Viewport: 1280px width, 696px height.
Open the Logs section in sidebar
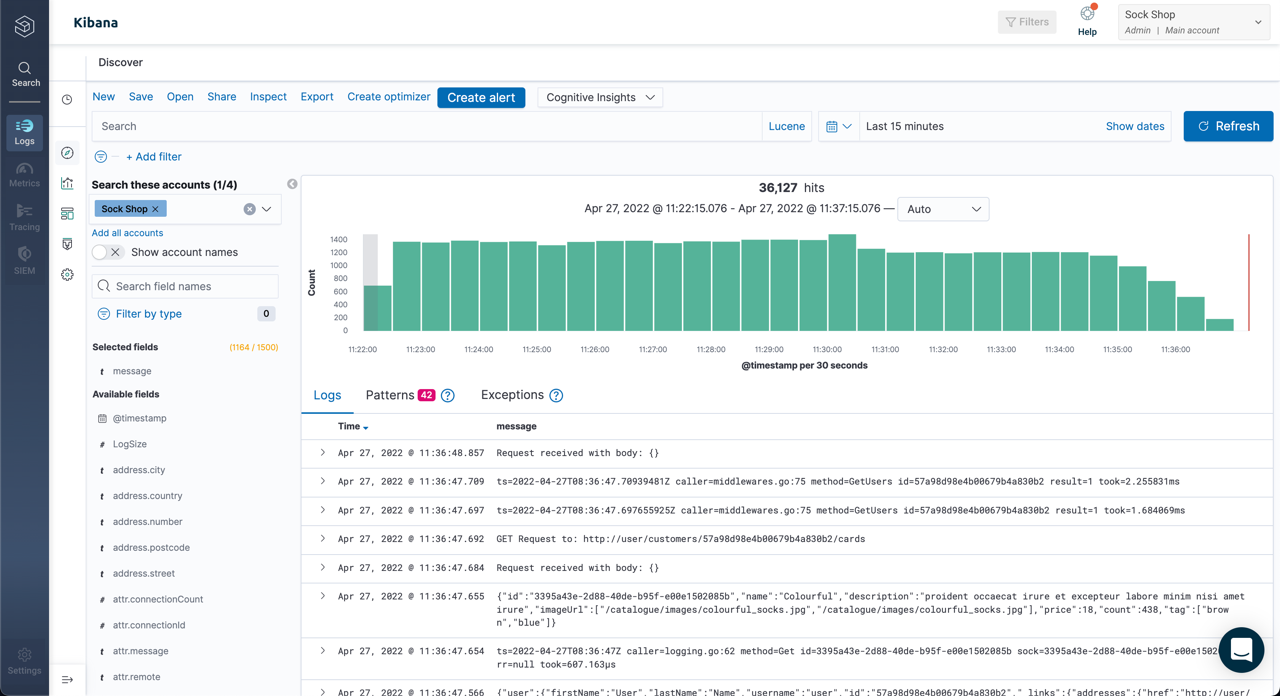(x=25, y=132)
